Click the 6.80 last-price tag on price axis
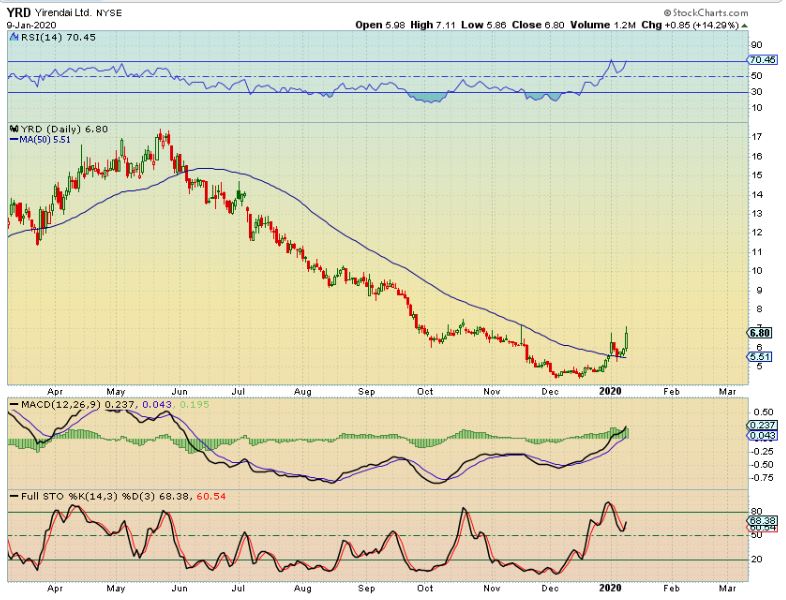Image resolution: width=786 pixels, height=600 pixels. (760, 333)
